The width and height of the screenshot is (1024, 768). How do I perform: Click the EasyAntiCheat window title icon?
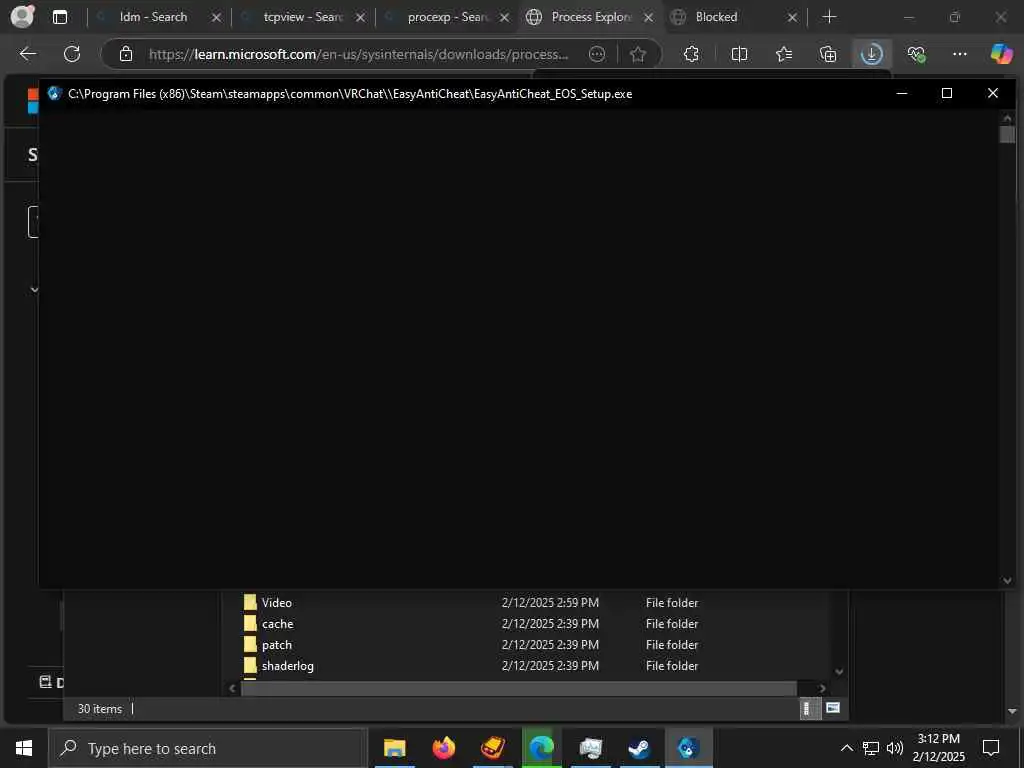click(55, 93)
